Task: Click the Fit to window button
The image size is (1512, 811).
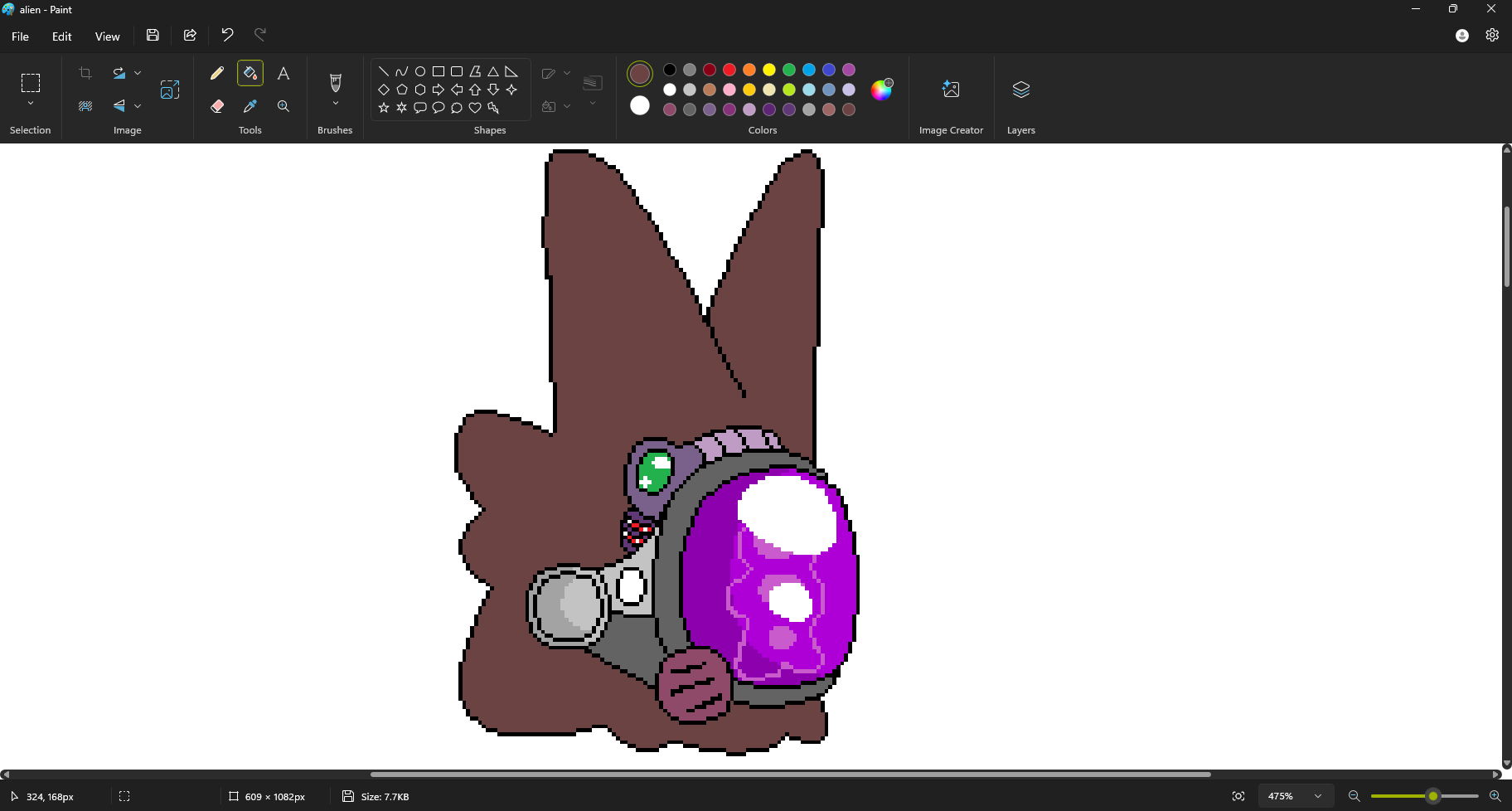Action: (1238, 796)
